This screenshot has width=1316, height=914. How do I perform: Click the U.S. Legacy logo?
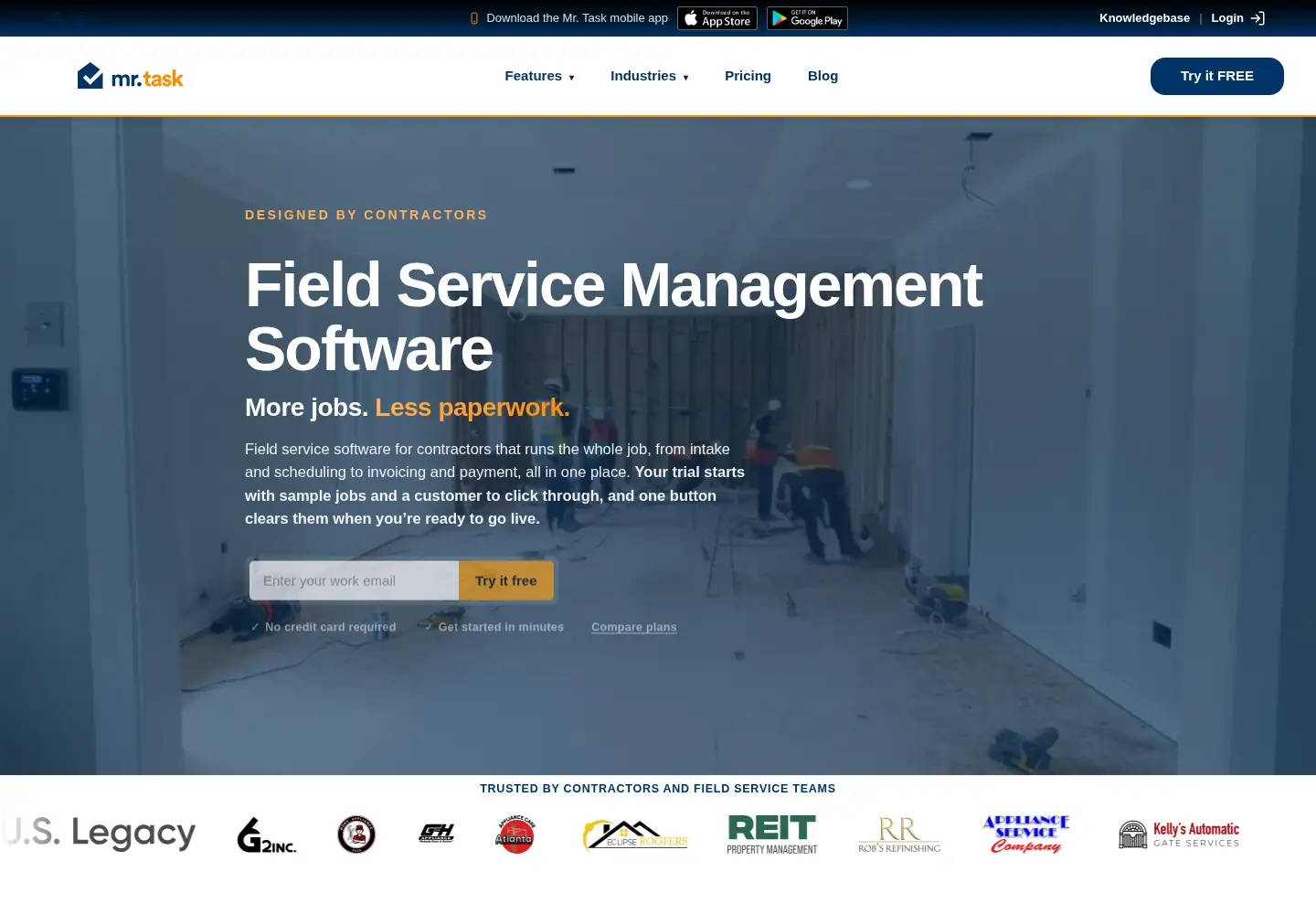coord(99,833)
